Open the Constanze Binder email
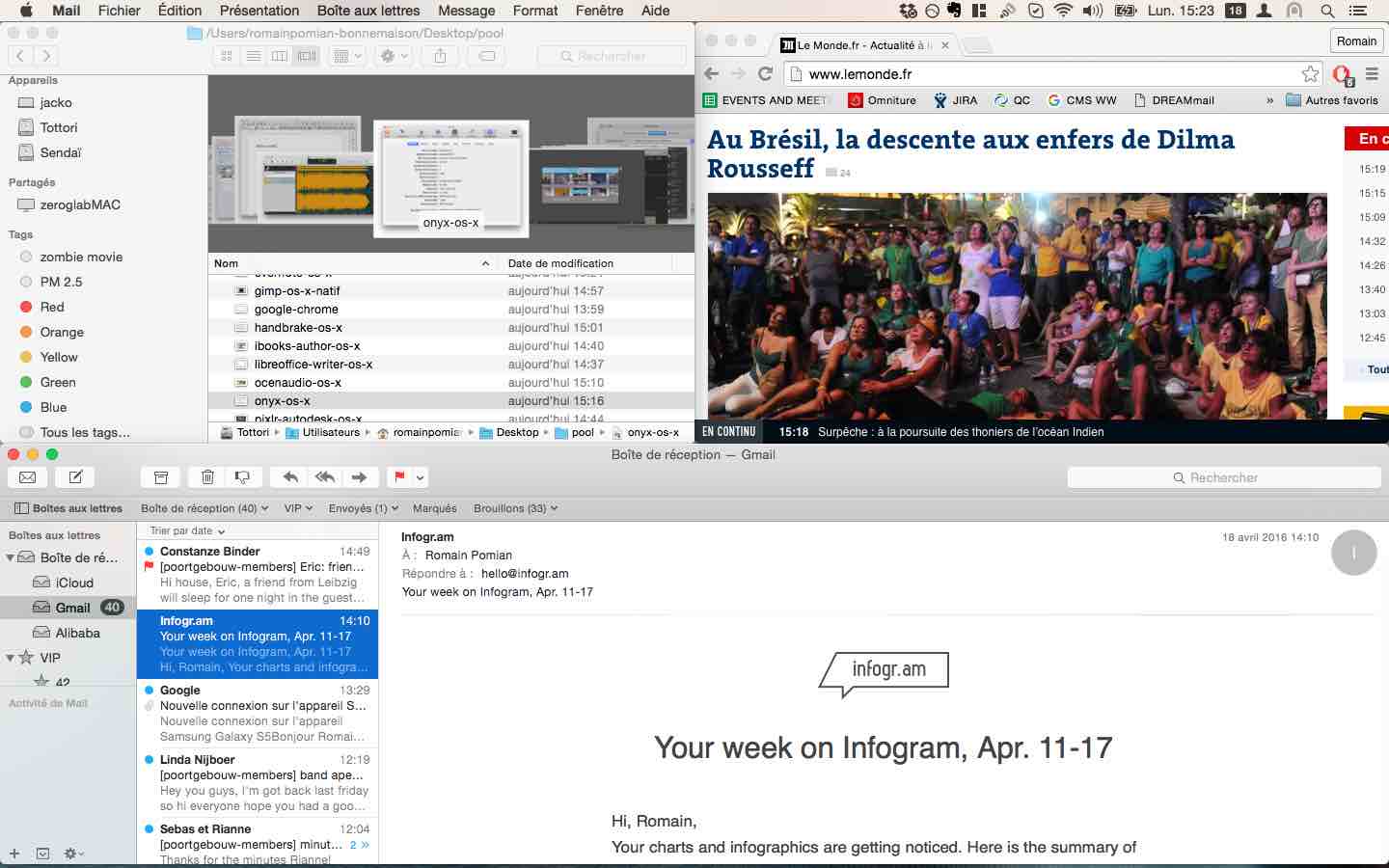 coord(258,575)
